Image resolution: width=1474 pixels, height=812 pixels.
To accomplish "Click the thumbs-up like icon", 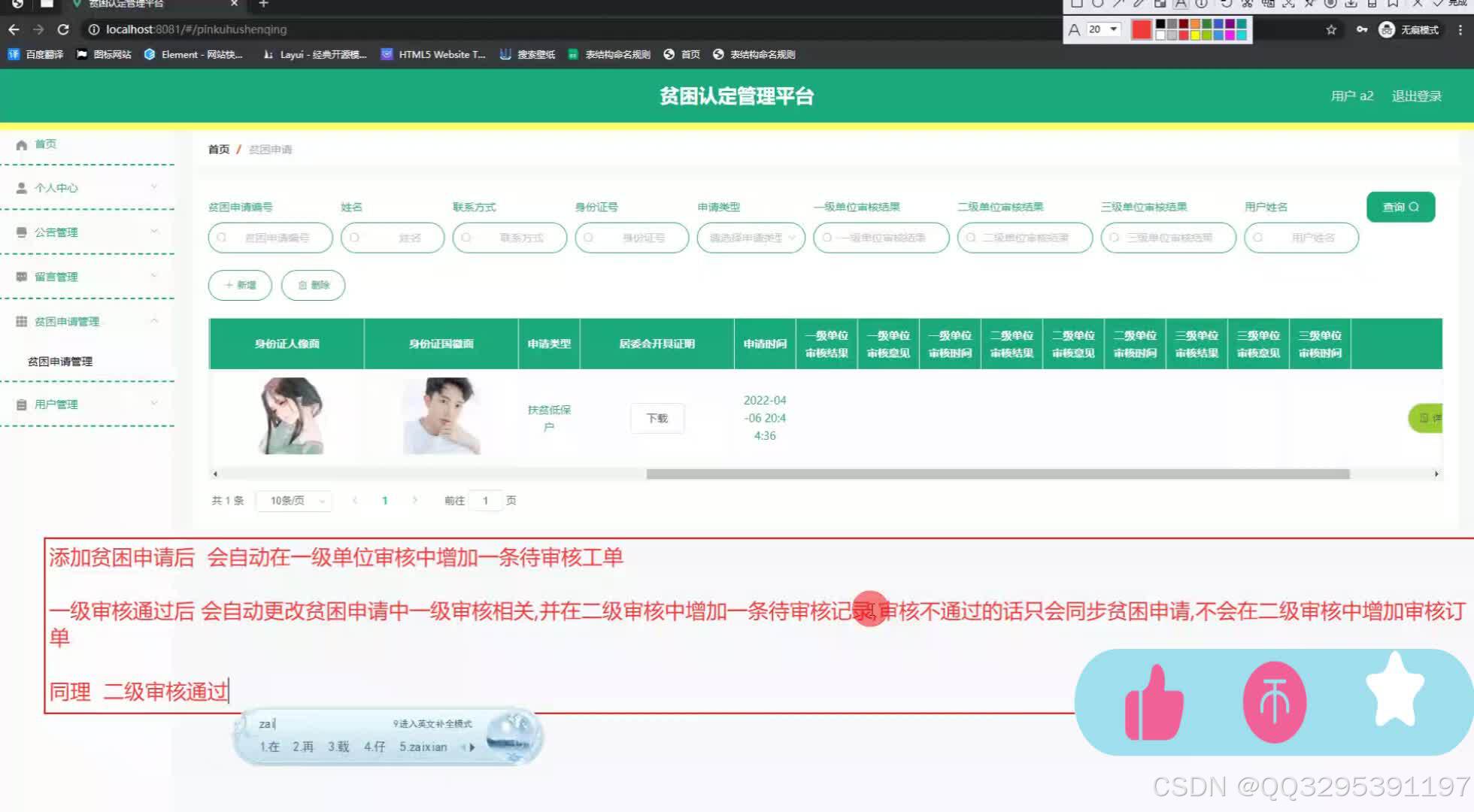I will (x=1154, y=703).
